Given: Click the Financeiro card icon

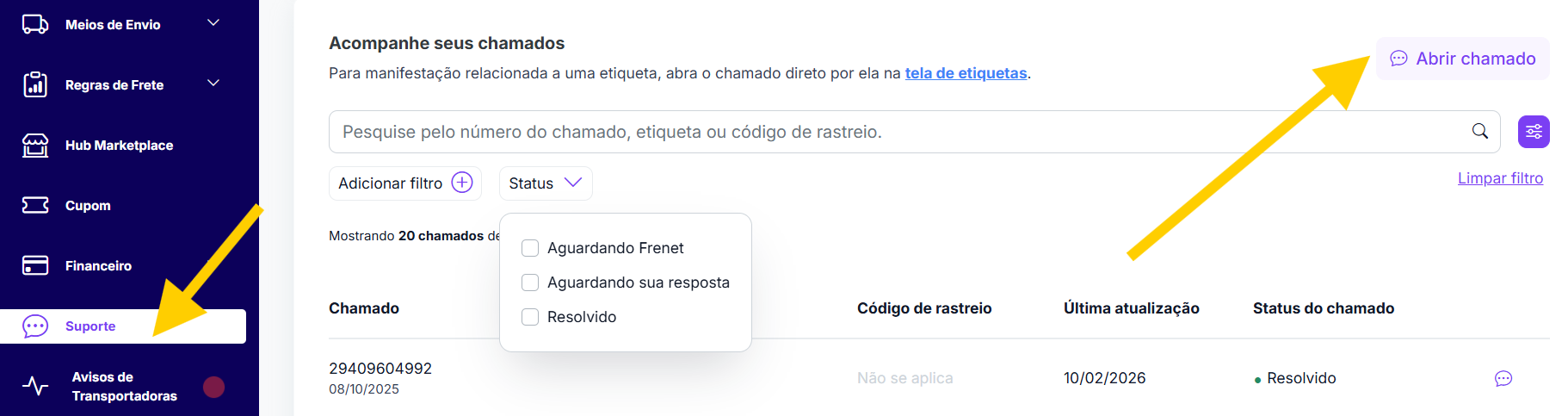Looking at the screenshot, I should 35,265.
